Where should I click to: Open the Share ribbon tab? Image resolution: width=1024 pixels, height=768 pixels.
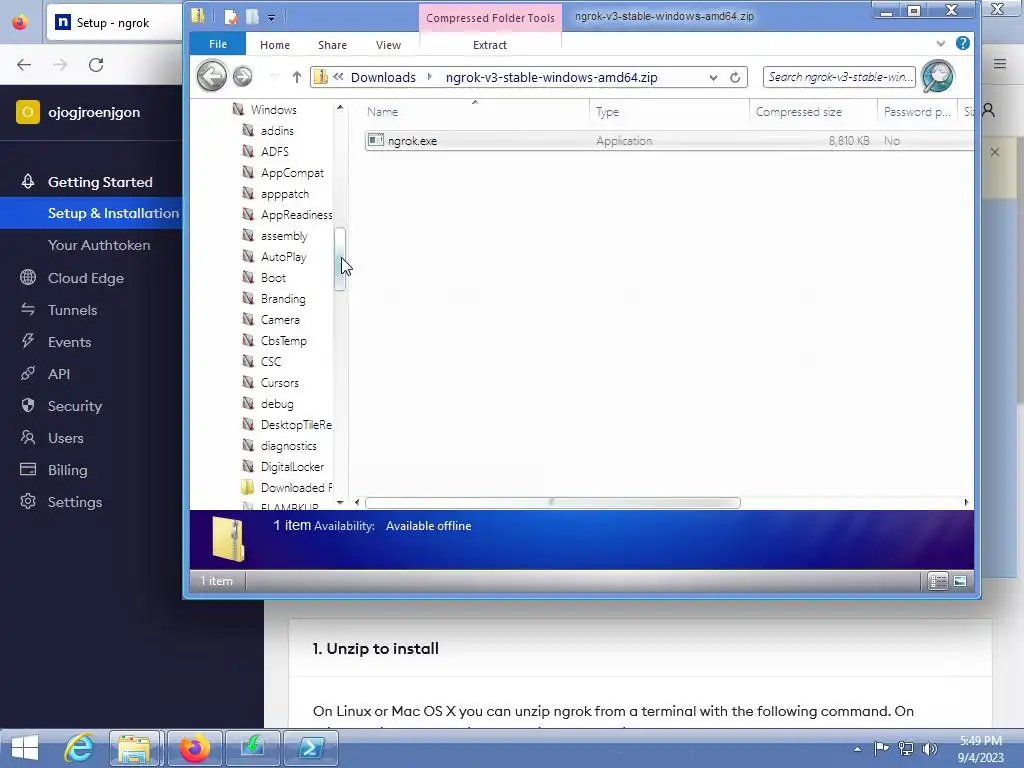point(332,45)
